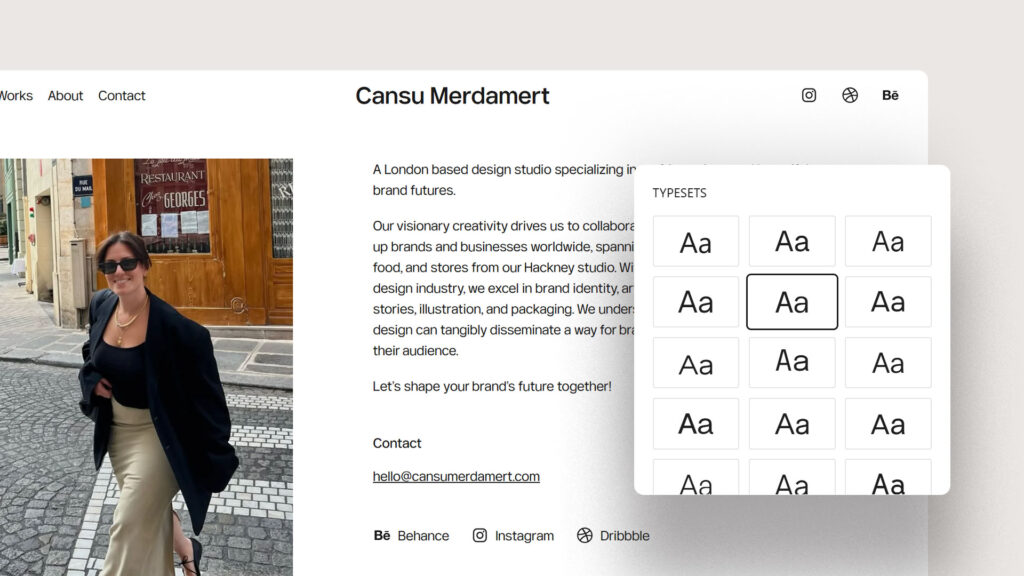The width and height of the screenshot is (1024, 576).
Task: Click the Instagram text link above the footer
Action: pyautogui.click(x=524, y=536)
